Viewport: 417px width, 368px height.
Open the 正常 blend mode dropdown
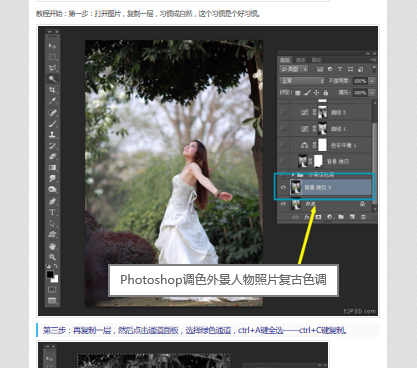302,81
